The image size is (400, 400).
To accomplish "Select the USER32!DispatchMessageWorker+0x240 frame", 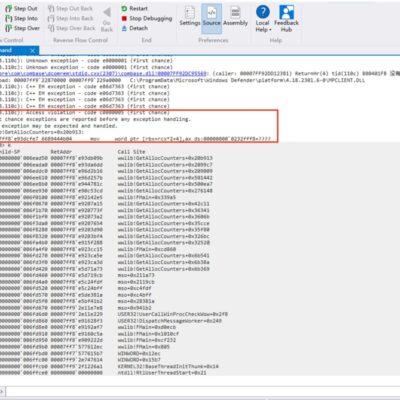I will tap(170, 321).
